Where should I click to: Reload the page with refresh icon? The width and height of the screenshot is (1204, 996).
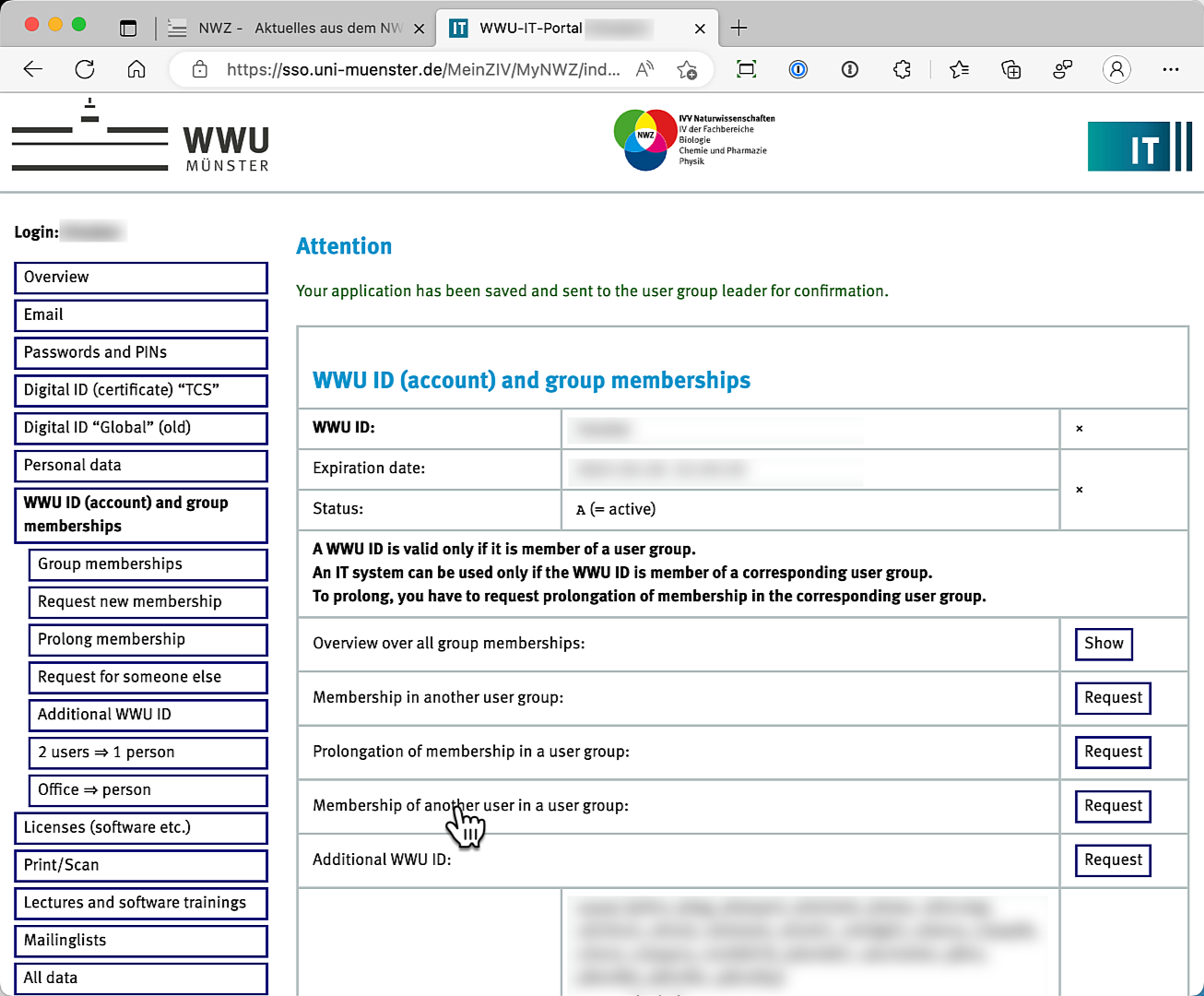click(85, 69)
